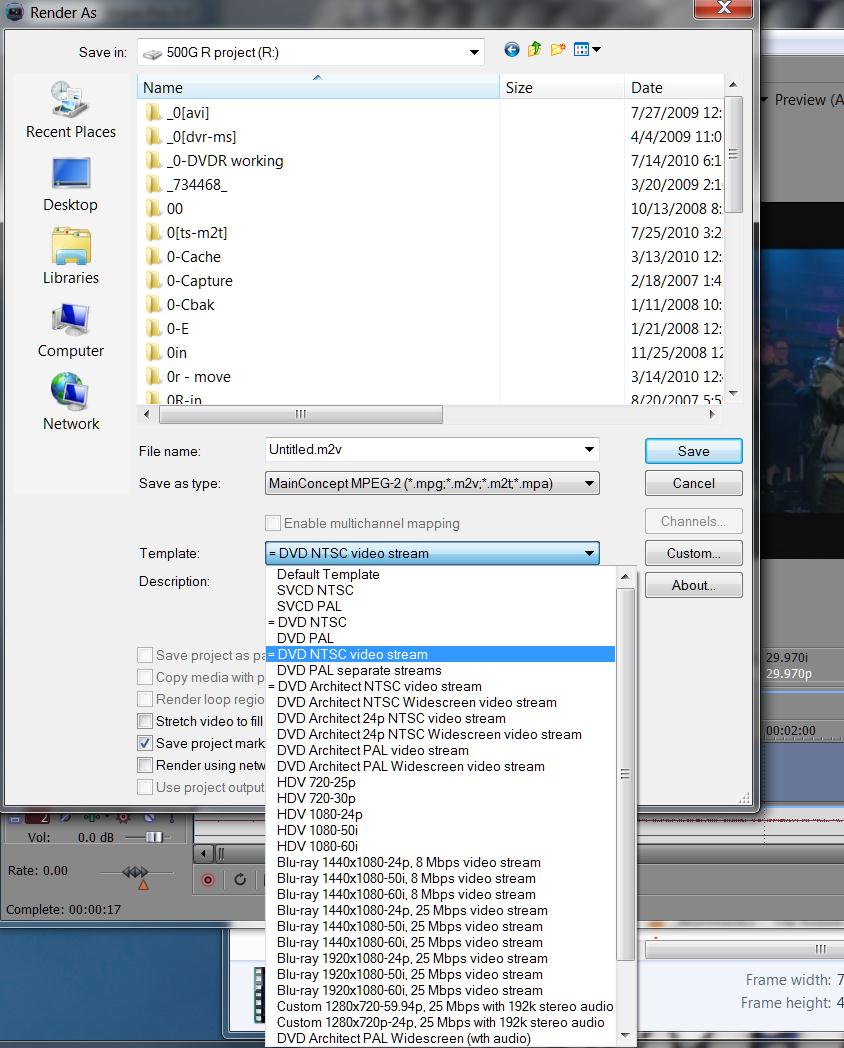Click the template list scrollbar thumb
Image resolution: width=844 pixels, height=1048 pixels.
coord(625,774)
